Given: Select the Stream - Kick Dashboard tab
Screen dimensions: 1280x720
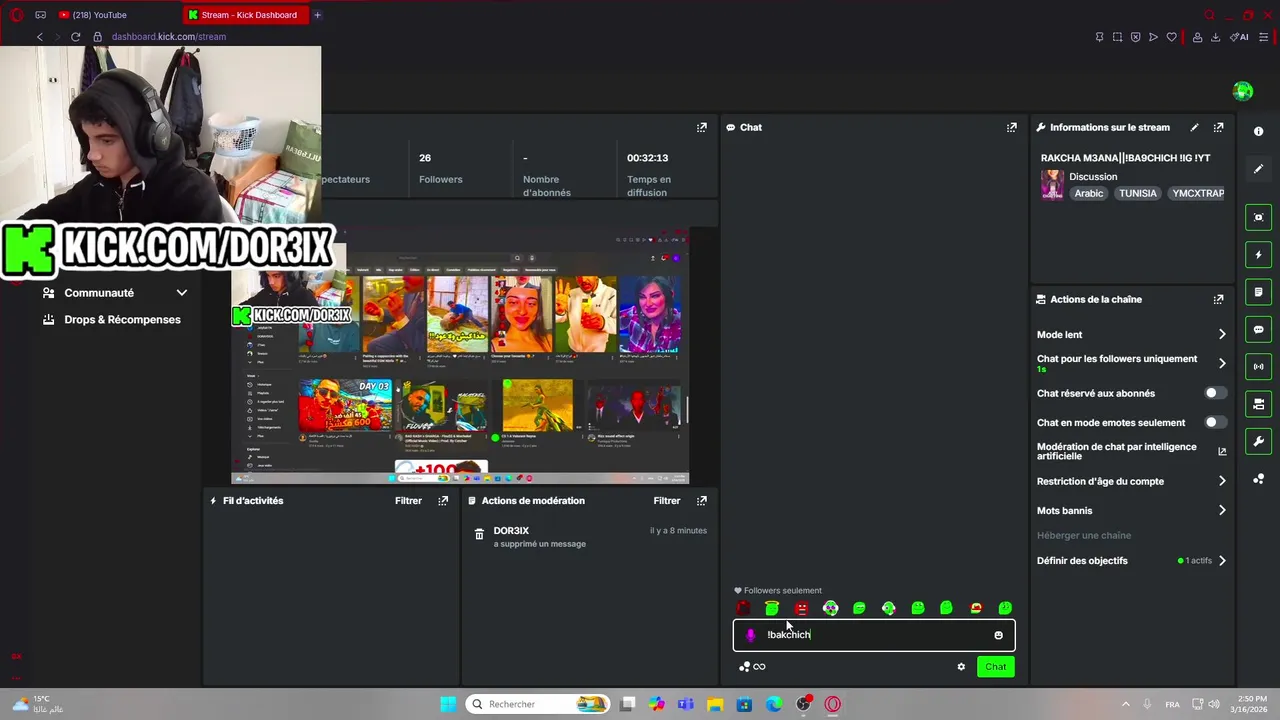Looking at the screenshot, I should point(245,15).
